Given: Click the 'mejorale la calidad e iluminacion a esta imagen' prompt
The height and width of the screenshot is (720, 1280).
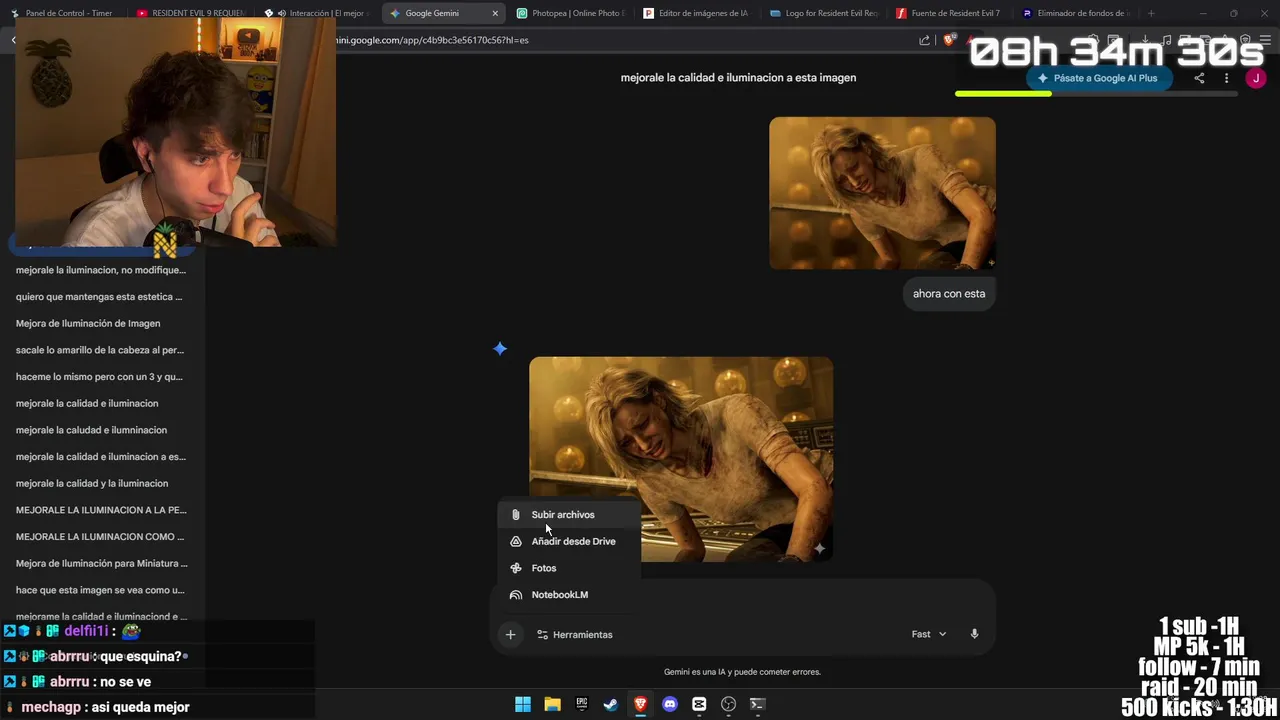Looking at the screenshot, I should point(738,78).
